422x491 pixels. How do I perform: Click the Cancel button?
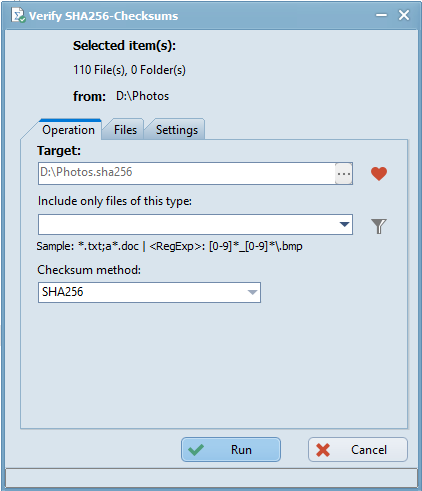358,450
